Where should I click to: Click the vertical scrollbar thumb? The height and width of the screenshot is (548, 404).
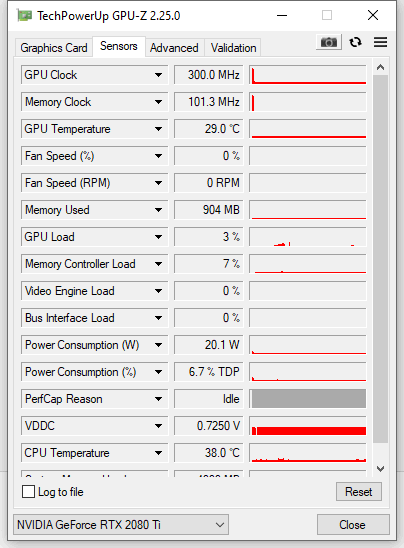[381, 259]
